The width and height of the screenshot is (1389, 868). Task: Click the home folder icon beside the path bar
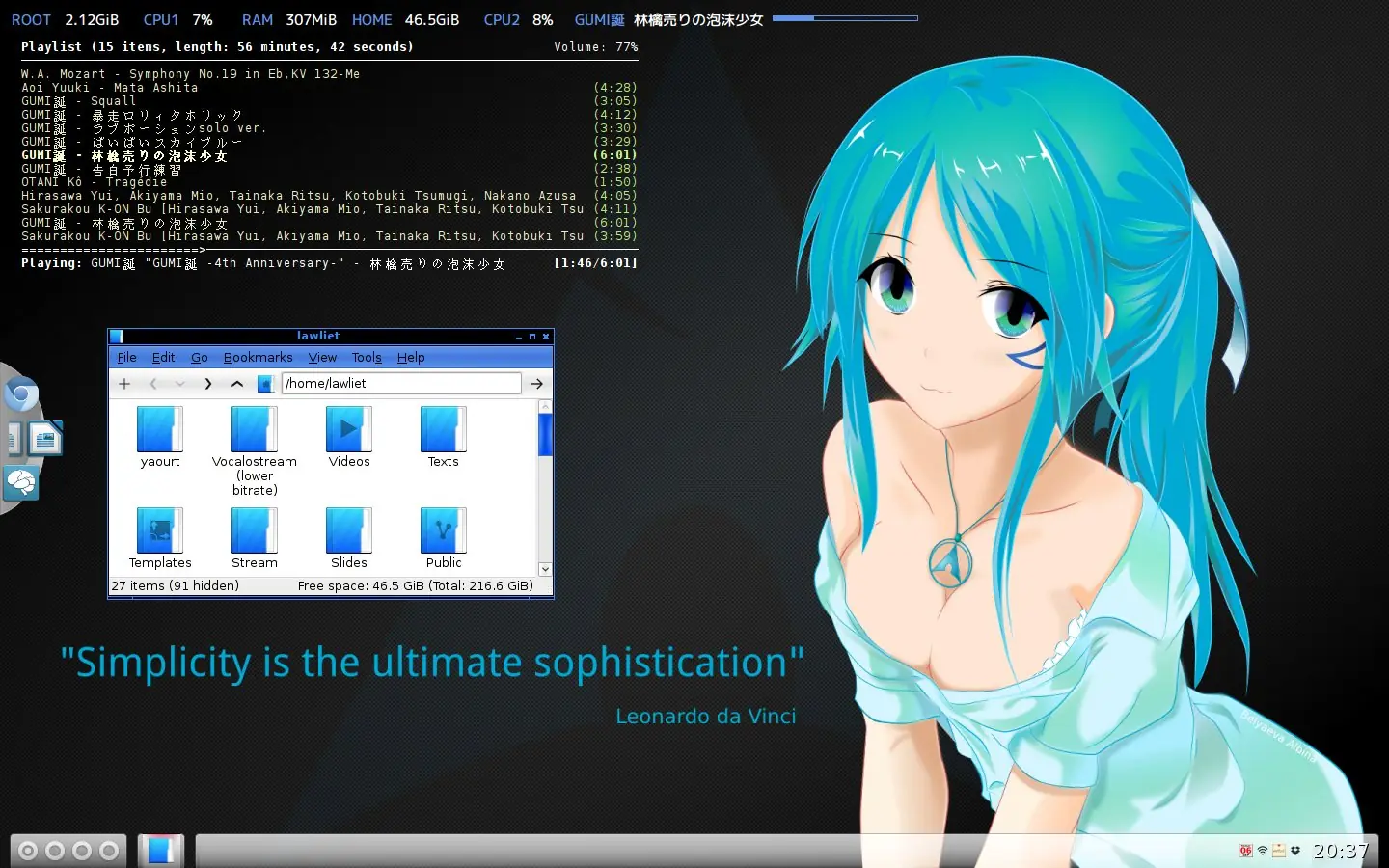265,383
